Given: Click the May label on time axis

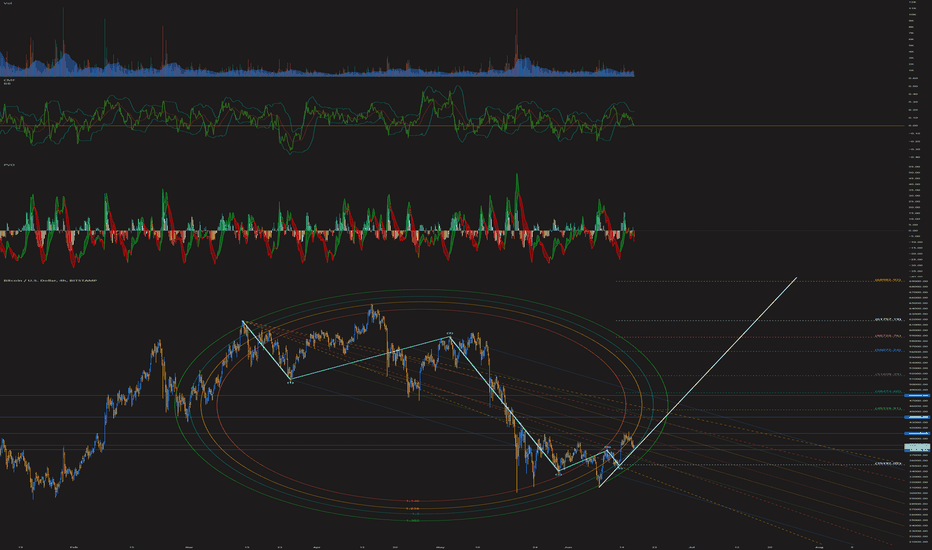Looking at the screenshot, I should click(x=440, y=546).
